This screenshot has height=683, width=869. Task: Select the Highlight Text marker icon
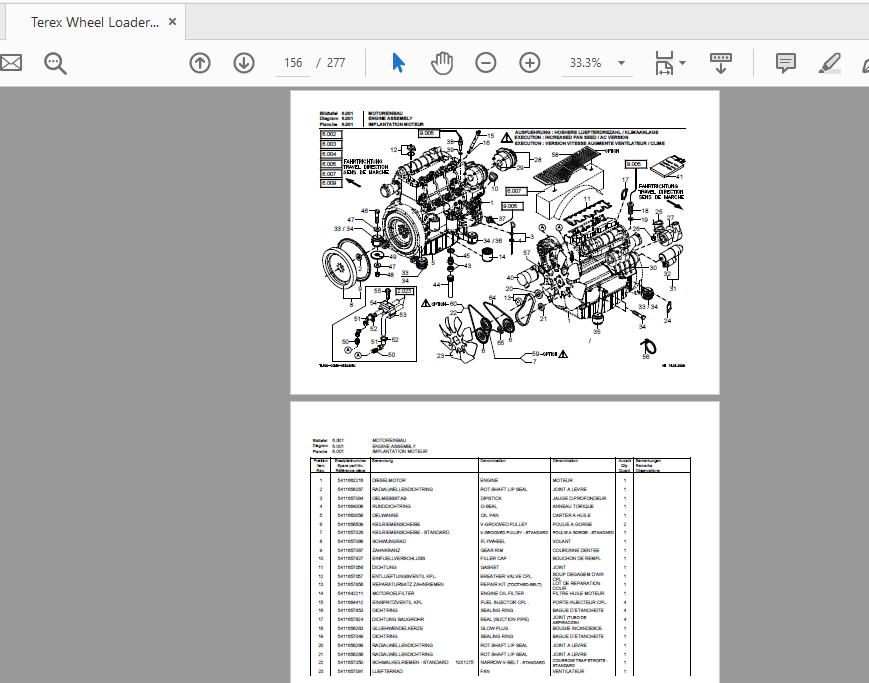(x=829, y=63)
